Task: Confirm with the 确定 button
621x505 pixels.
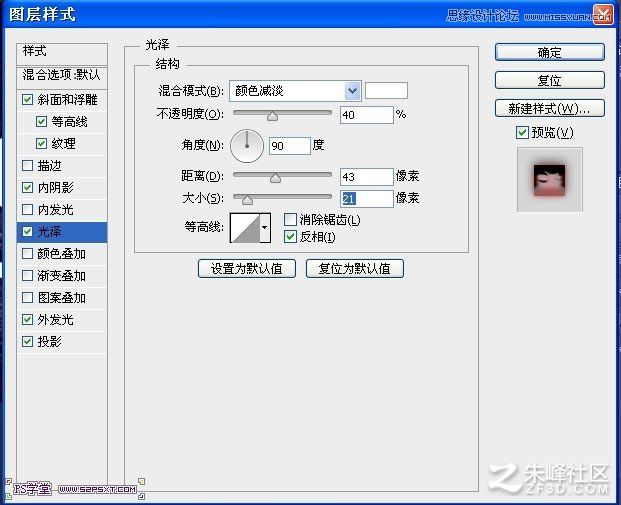Action: tap(550, 52)
